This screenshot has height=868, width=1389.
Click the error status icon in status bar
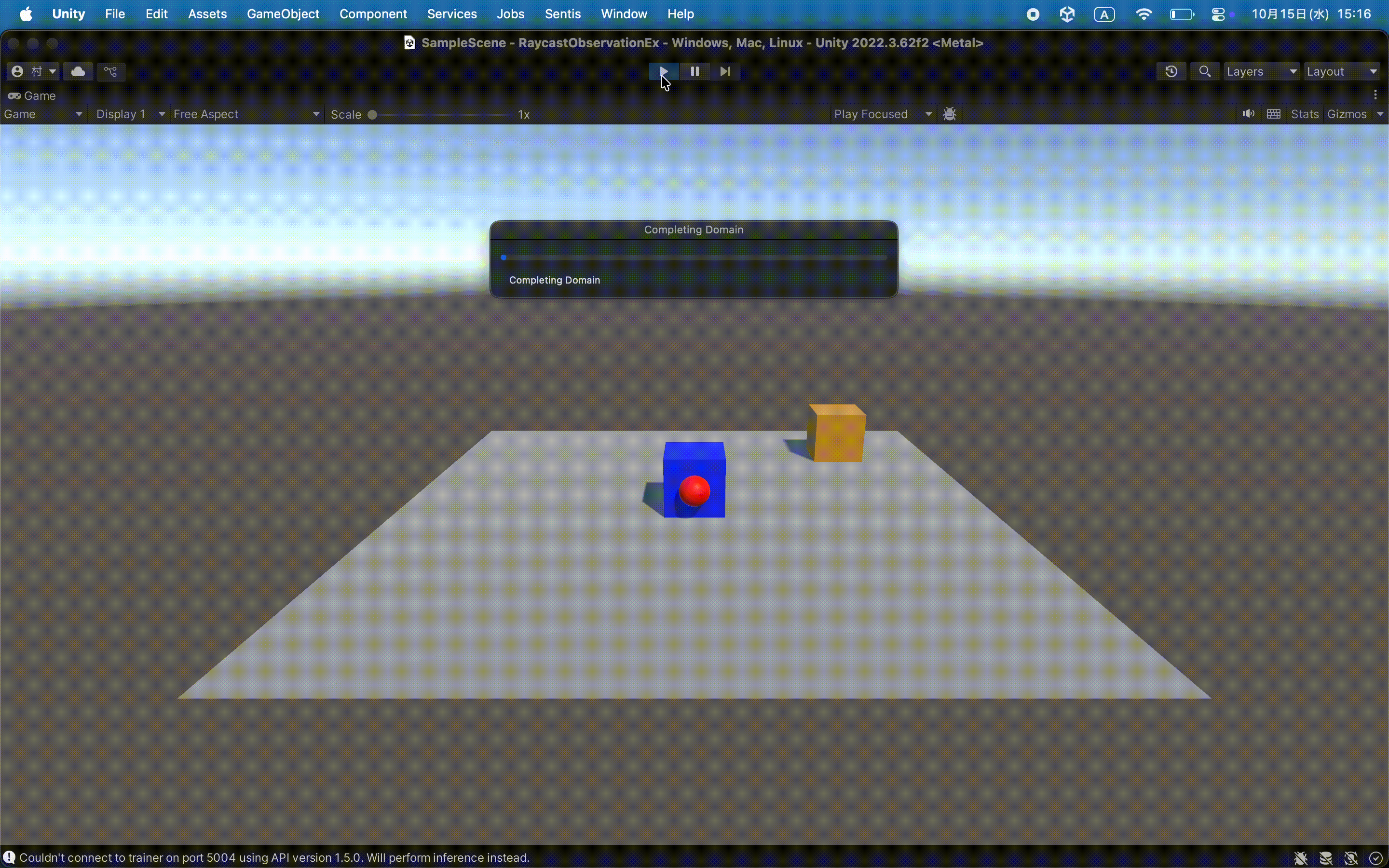click(x=9, y=857)
